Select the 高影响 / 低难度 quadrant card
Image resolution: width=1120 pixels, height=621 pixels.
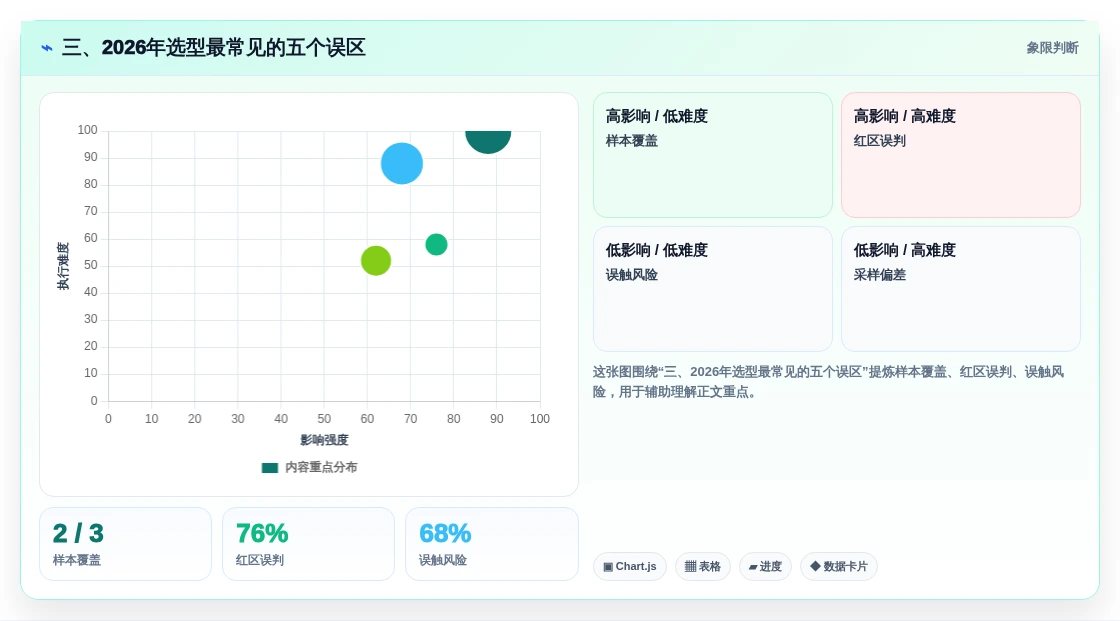[713, 155]
